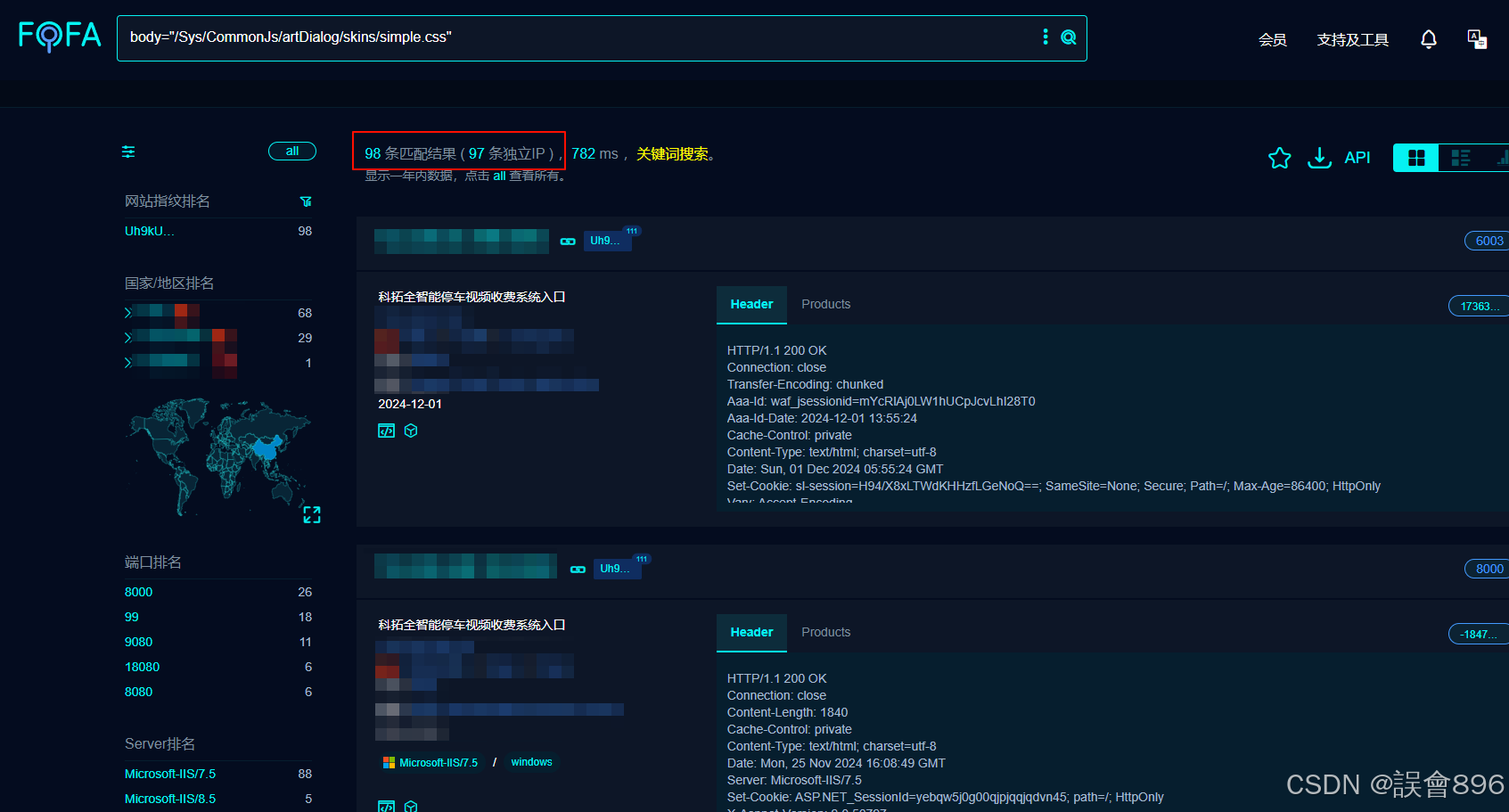Click the windows OS tag
Screen dimensions: 1509x812
coord(531,762)
